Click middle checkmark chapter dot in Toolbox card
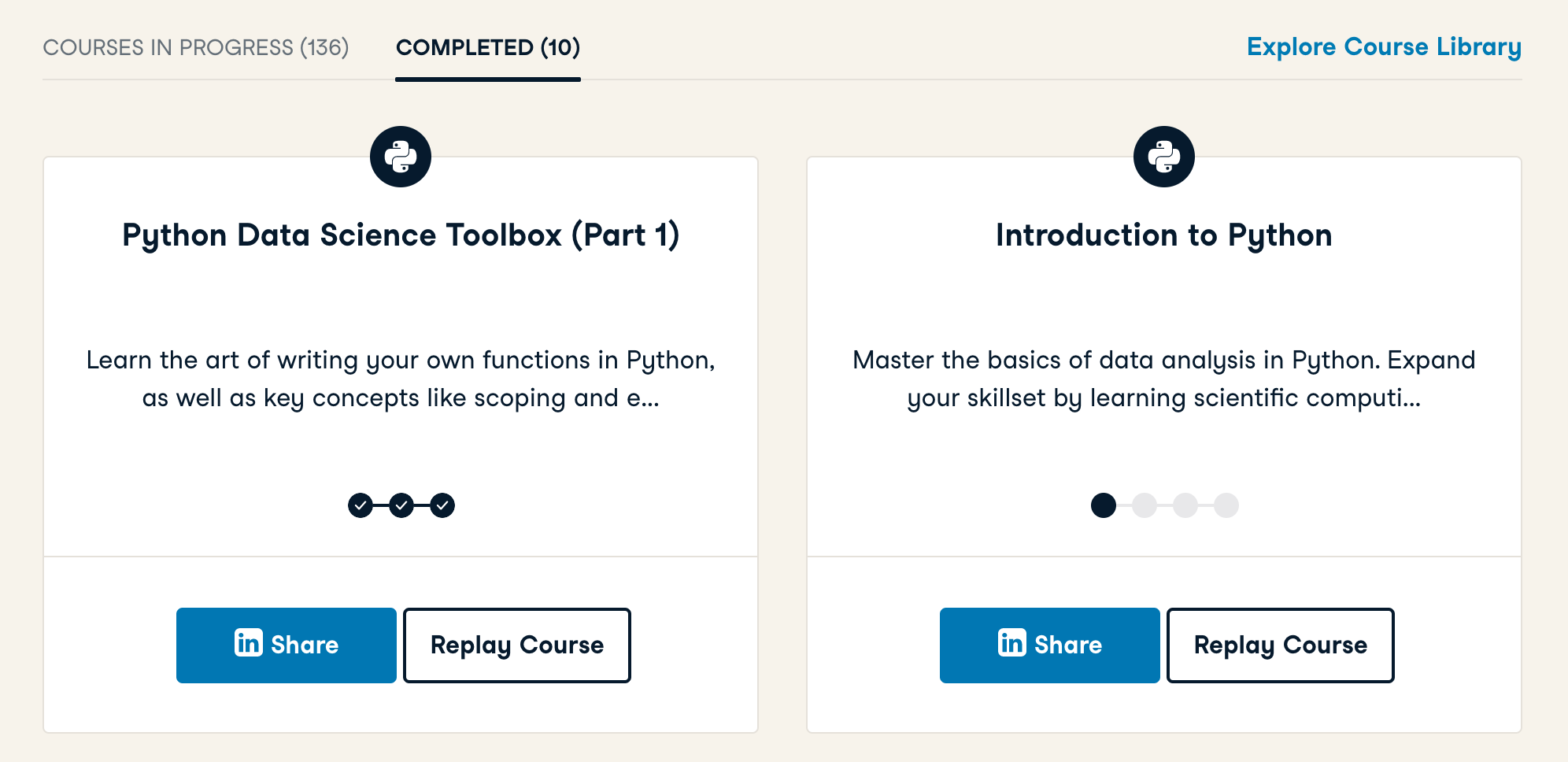 tap(401, 505)
